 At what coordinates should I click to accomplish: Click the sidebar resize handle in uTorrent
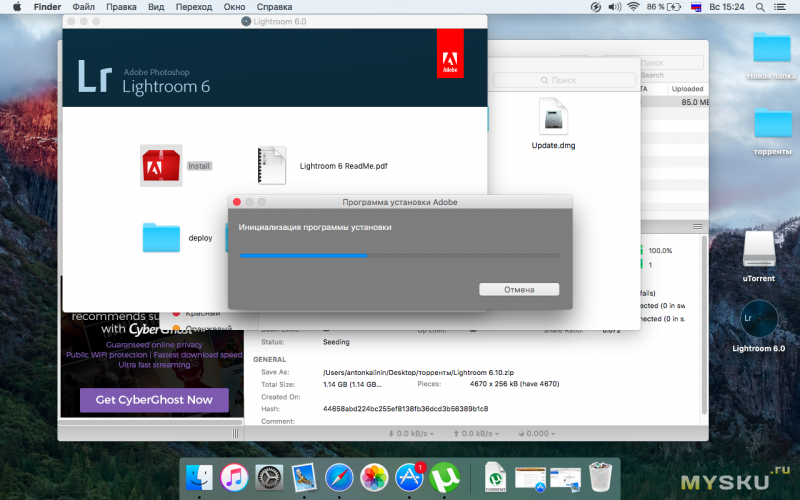click(x=235, y=433)
